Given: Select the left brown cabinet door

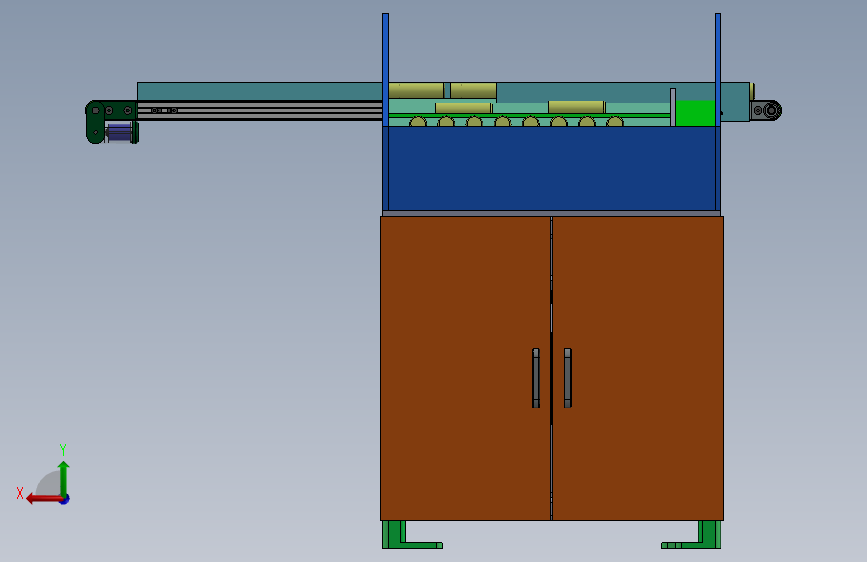Looking at the screenshot, I should [465, 368].
